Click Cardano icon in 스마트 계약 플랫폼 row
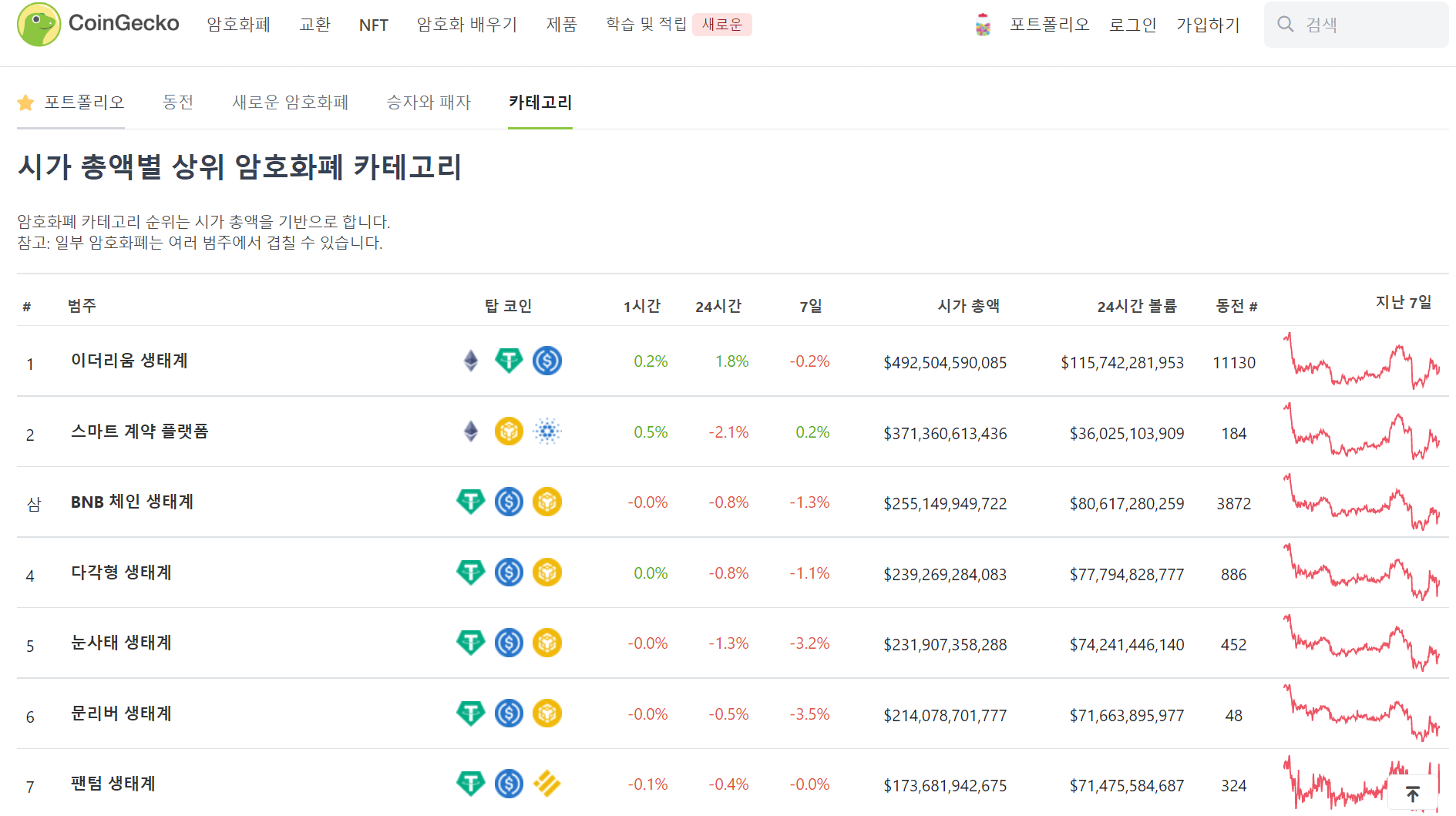Viewport: 1456px width, 816px height. (x=547, y=432)
